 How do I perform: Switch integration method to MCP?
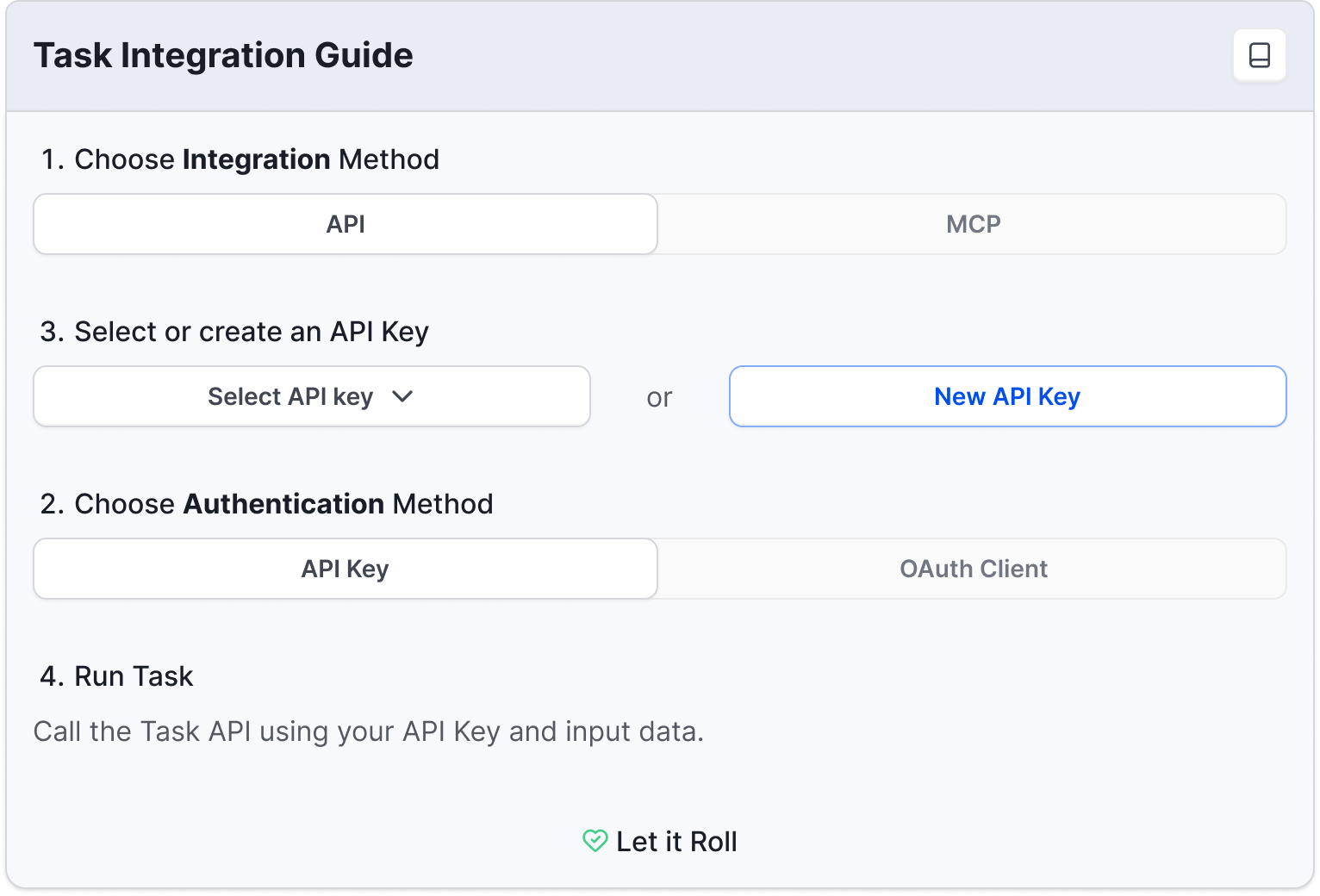point(973,224)
